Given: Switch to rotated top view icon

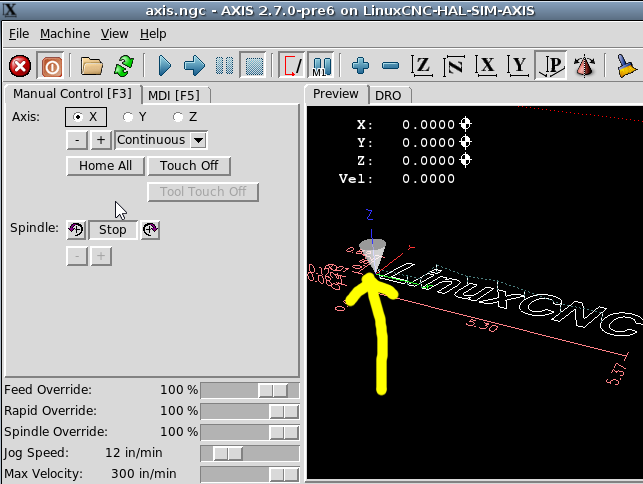Looking at the screenshot, I should [x=454, y=66].
